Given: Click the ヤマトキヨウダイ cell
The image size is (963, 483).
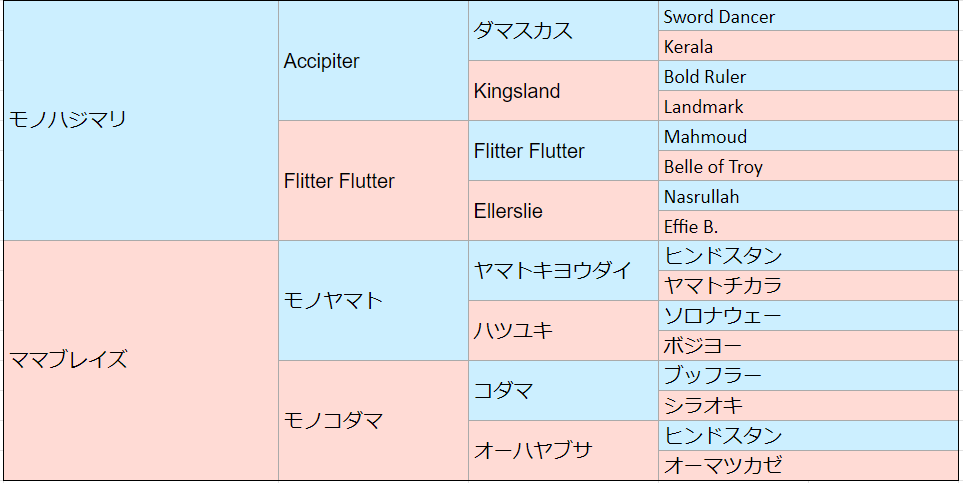Looking at the screenshot, I should 563,270.
